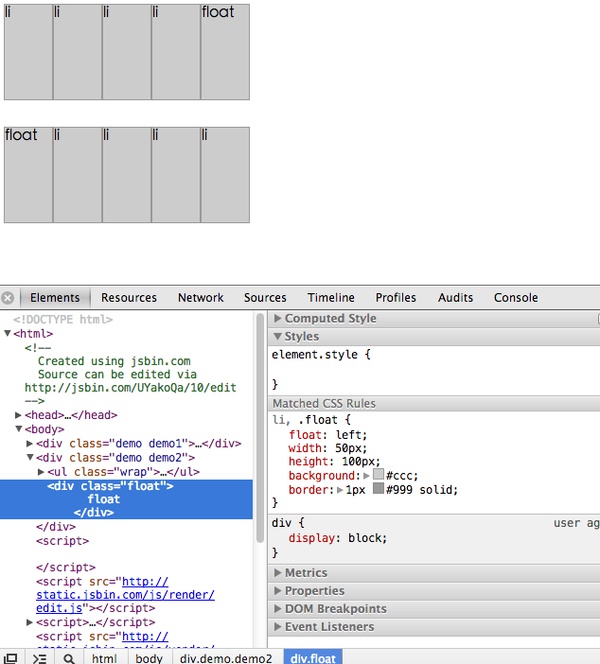The image size is (600, 664).
Task: Click the display: block property
Action: (x=337, y=538)
